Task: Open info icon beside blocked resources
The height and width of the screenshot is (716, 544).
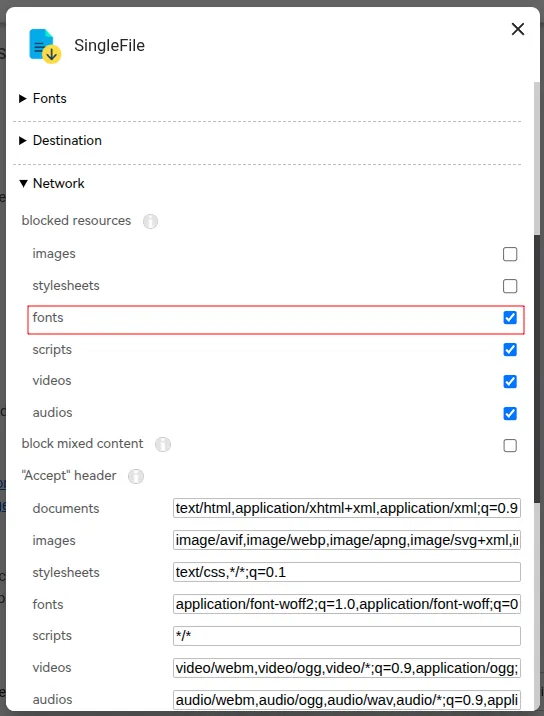Action: [150, 221]
